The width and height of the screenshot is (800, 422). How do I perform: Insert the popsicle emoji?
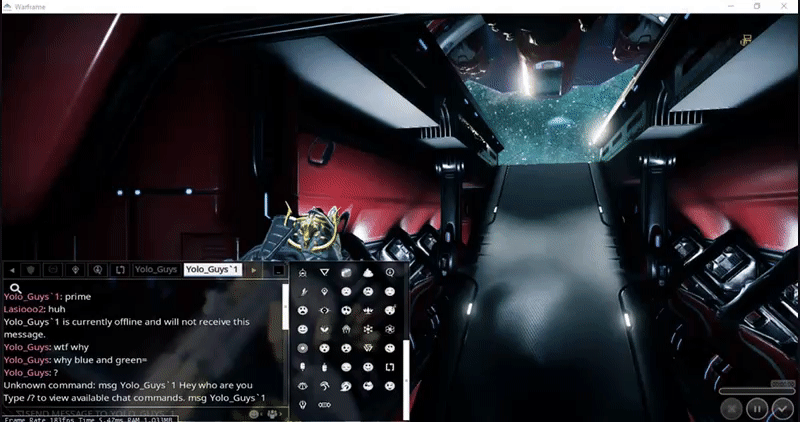[x=303, y=367]
